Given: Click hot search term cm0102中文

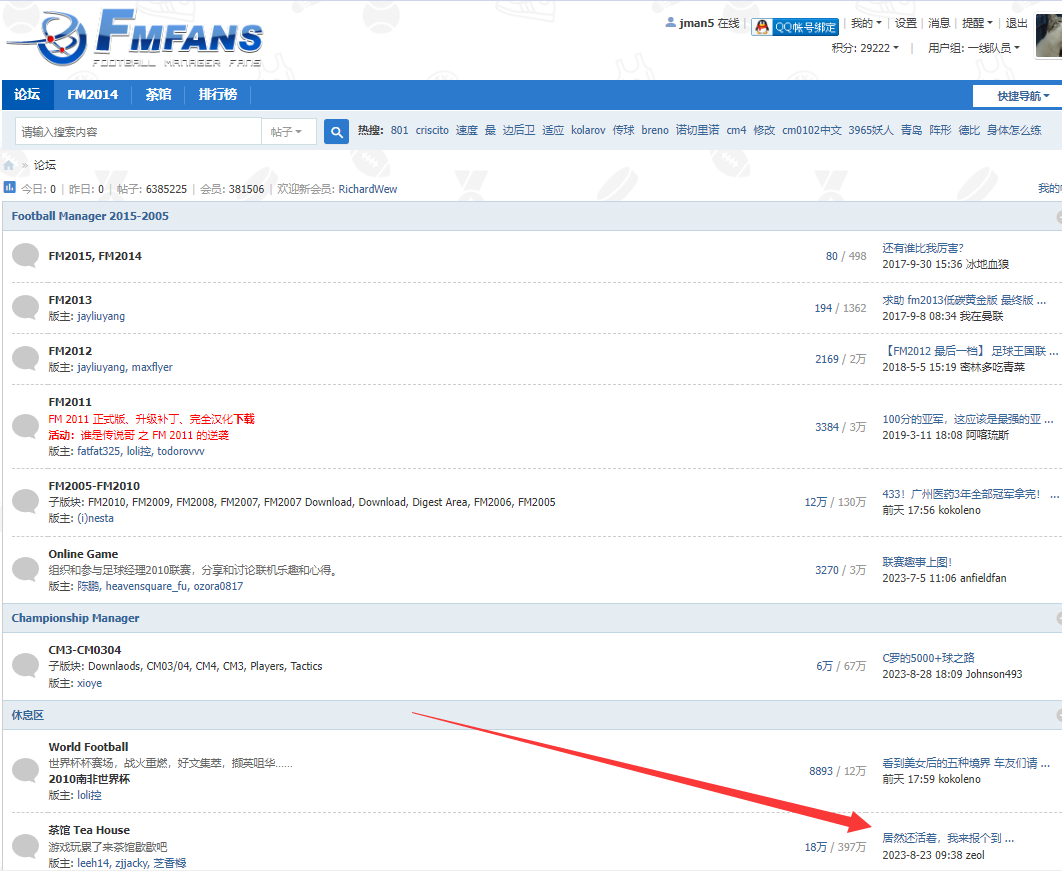Looking at the screenshot, I should pos(811,130).
